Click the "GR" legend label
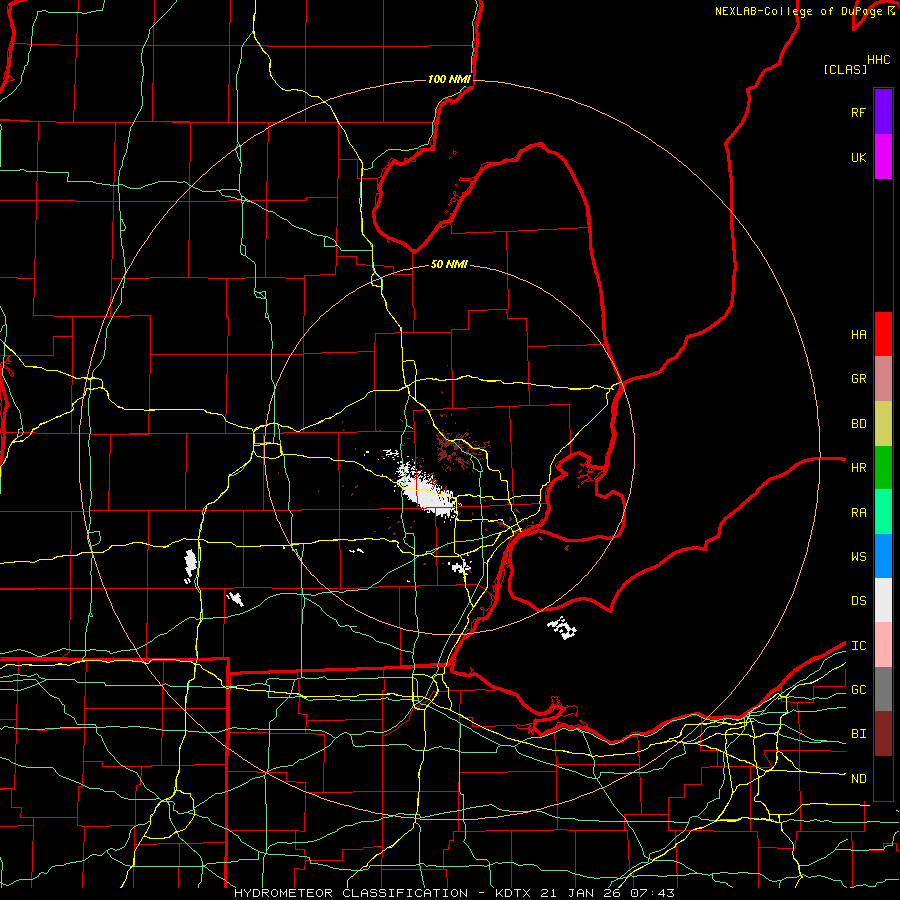This screenshot has height=900, width=900. pyautogui.click(x=859, y=379)
